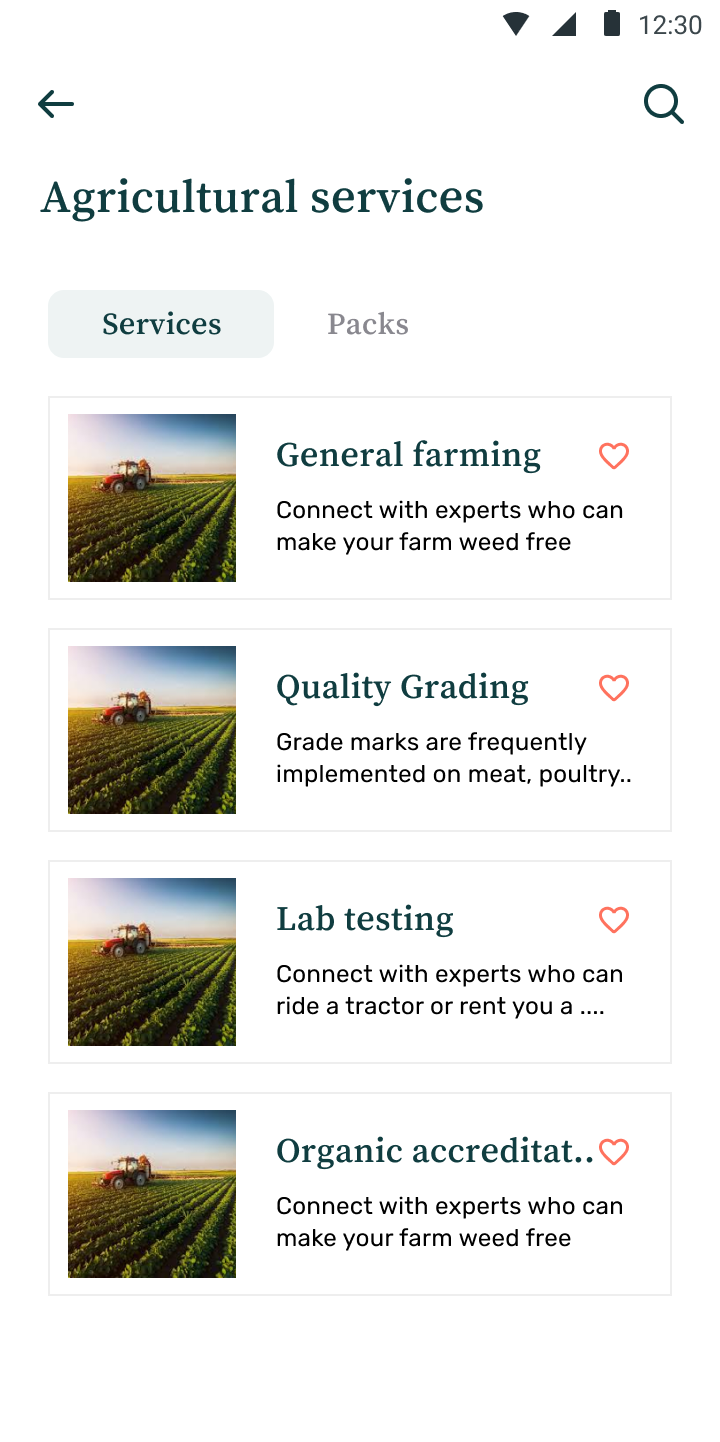Open the Organic accreditation title

[434, 1151]
